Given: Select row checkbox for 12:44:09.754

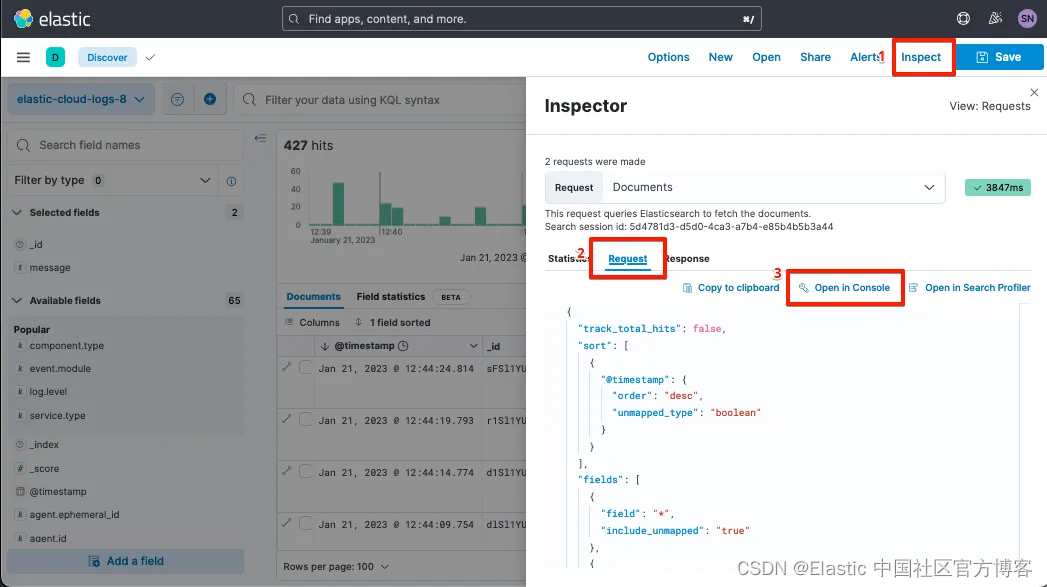Looking at the screenshot, I should pos(305,523).
